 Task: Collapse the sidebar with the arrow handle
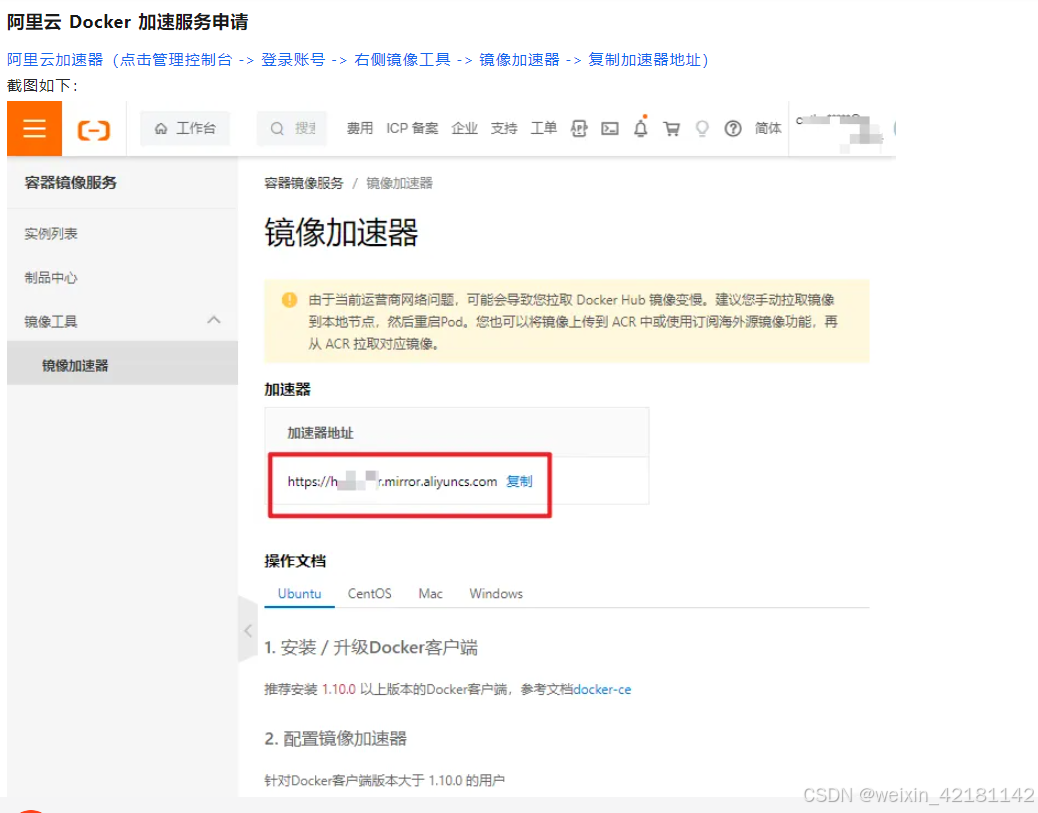coord(248,630)
